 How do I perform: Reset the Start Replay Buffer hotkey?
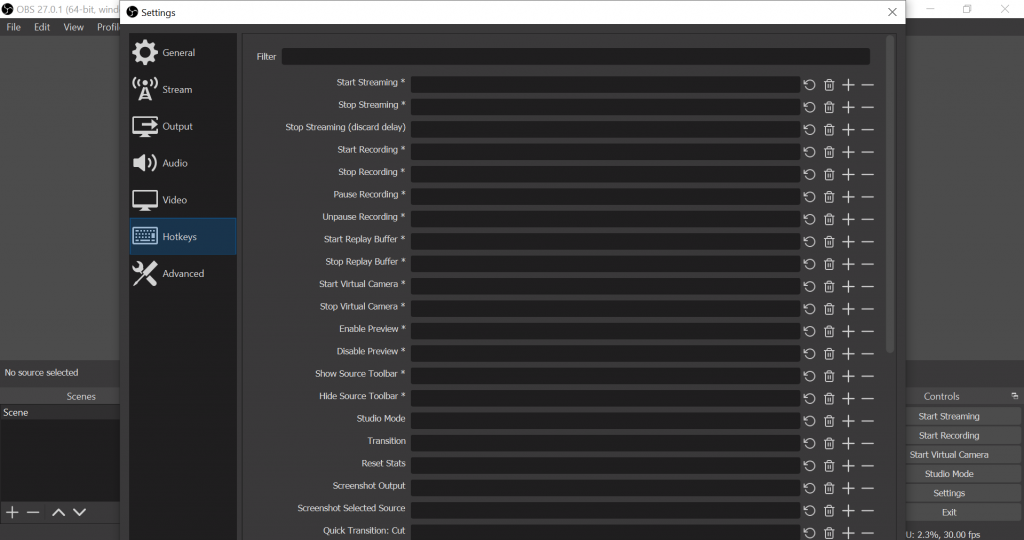point(809,242)
